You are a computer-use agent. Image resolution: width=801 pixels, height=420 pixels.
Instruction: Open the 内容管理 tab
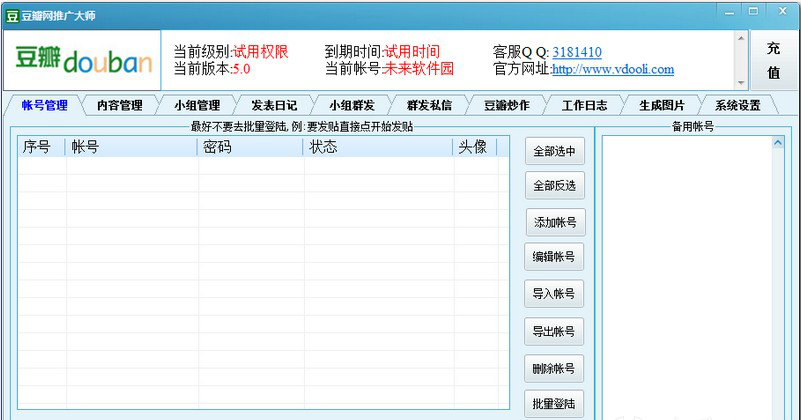pos(120,105)
